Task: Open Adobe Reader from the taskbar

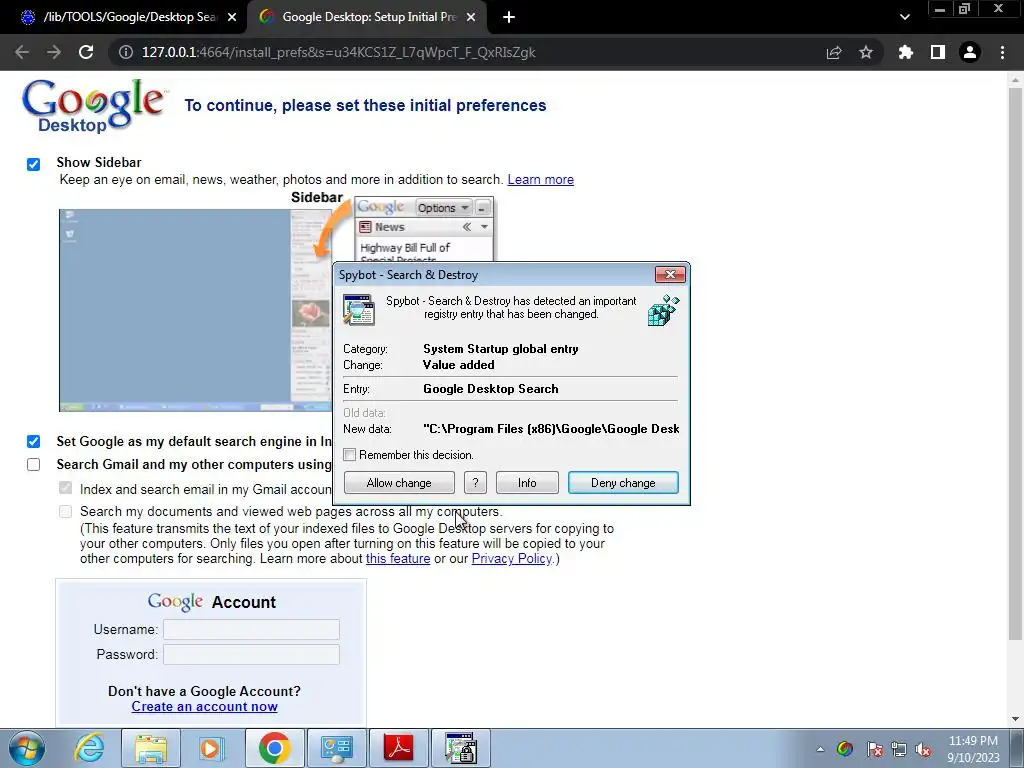Action: pyautogui.click(x=399, y=748)
